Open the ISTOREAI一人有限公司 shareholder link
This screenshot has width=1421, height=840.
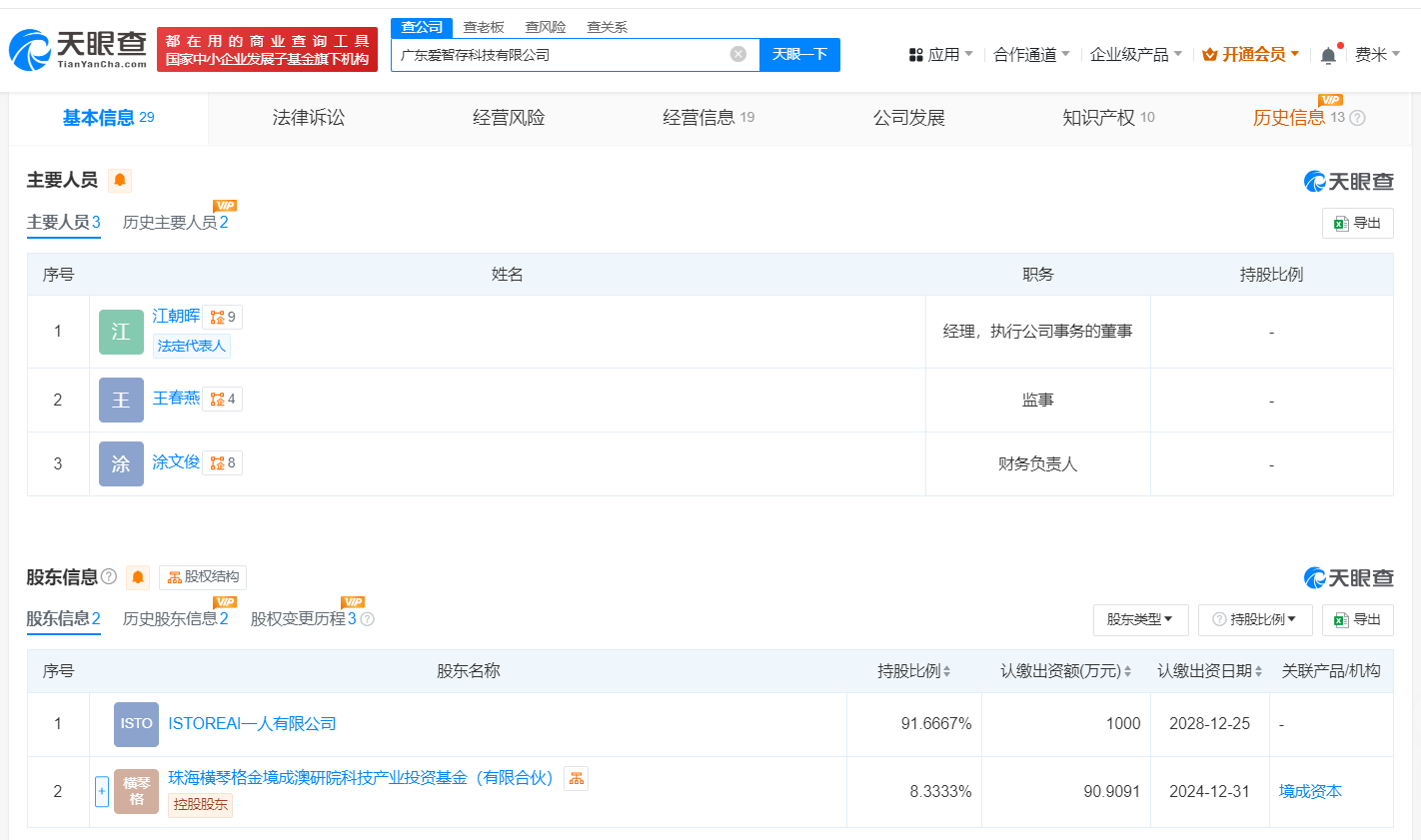pyautogui.click(x=252, y=724)
